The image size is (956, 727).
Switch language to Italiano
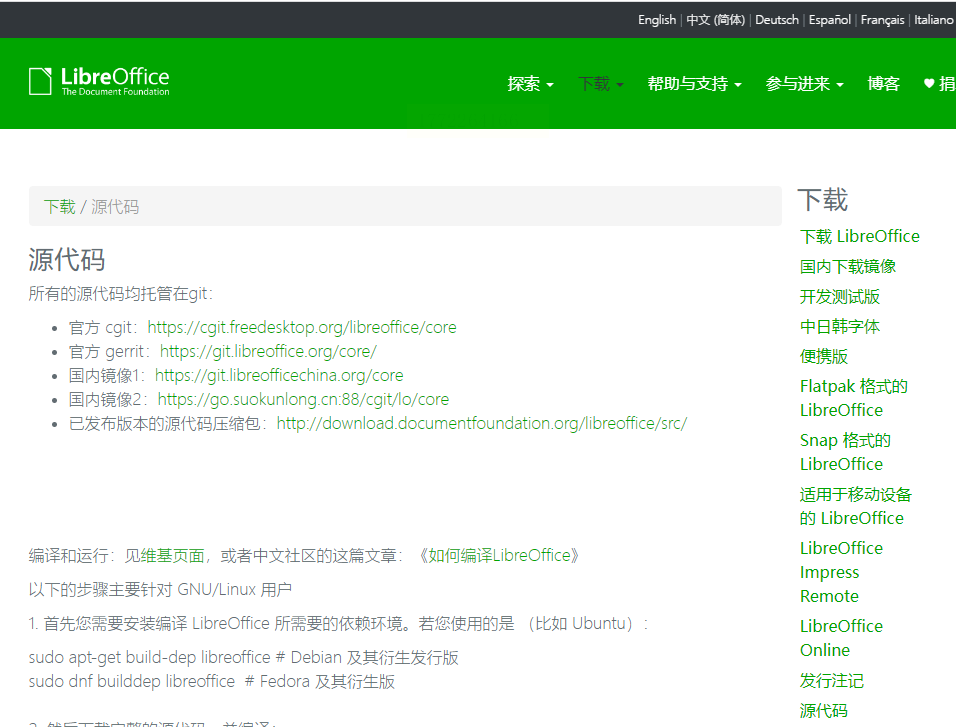tap(933, 20)
